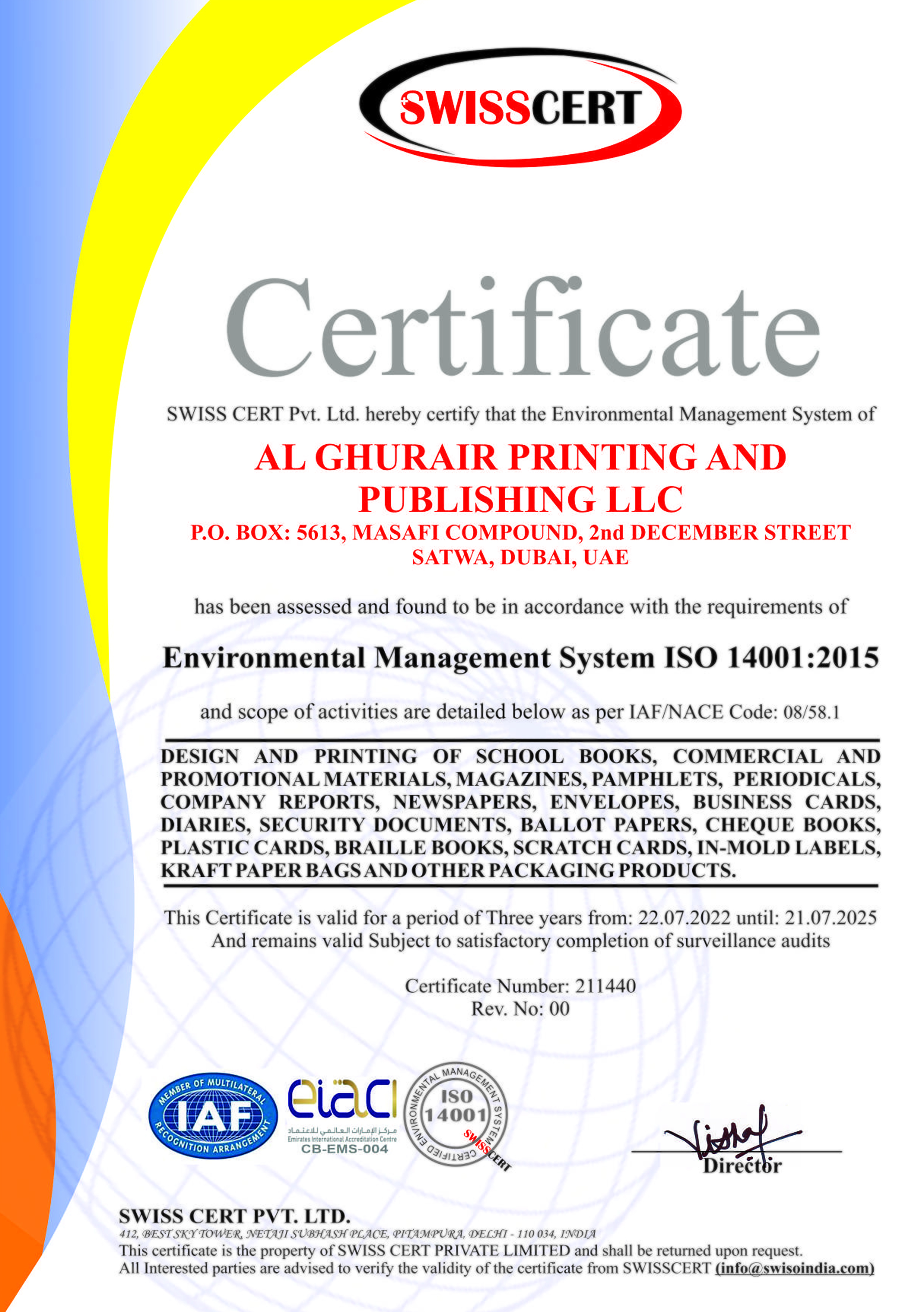
Task: Click 'This certificate is the property' footer line
Action: (x=461, y=1251)
